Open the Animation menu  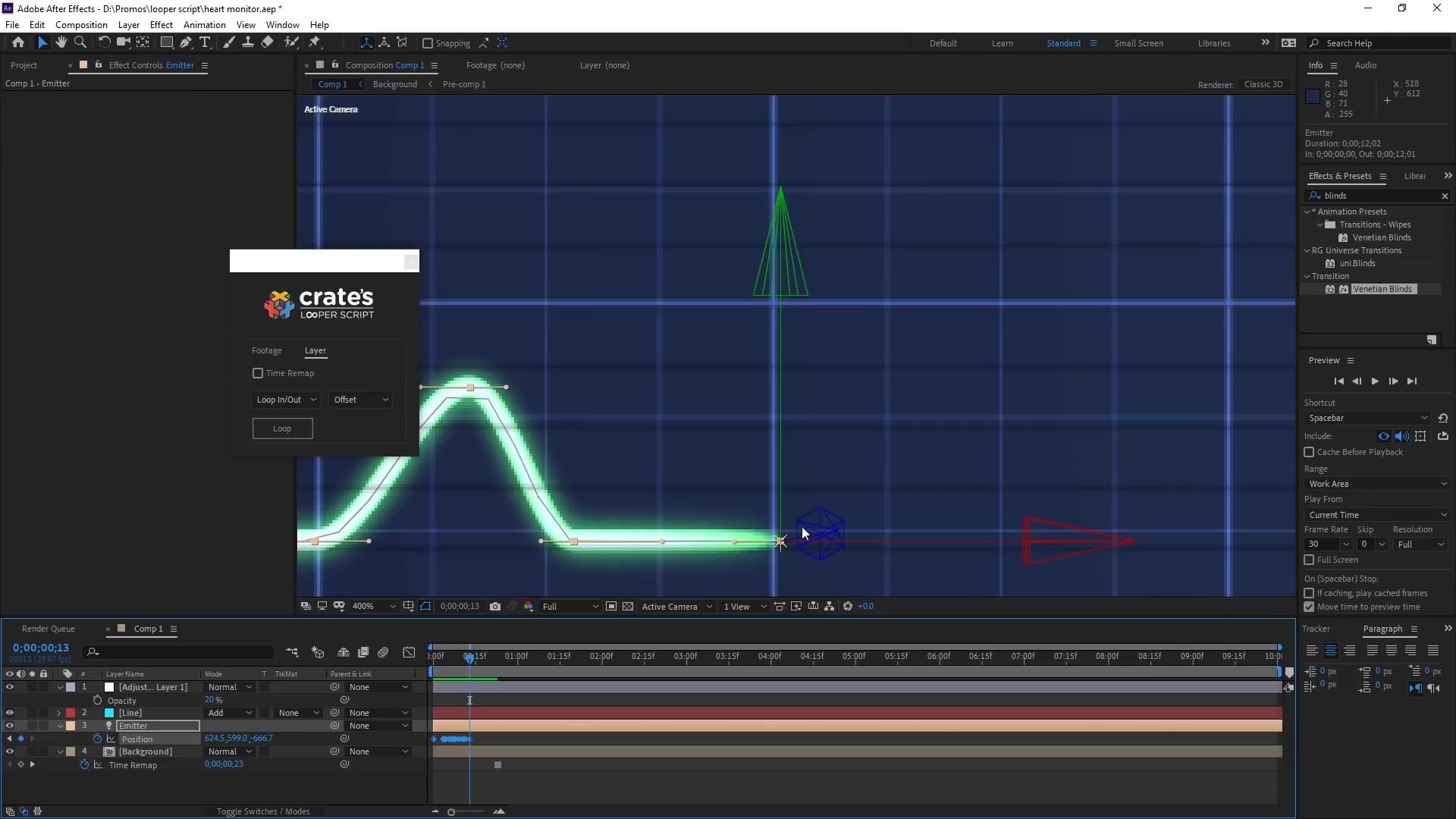[205, 25]
